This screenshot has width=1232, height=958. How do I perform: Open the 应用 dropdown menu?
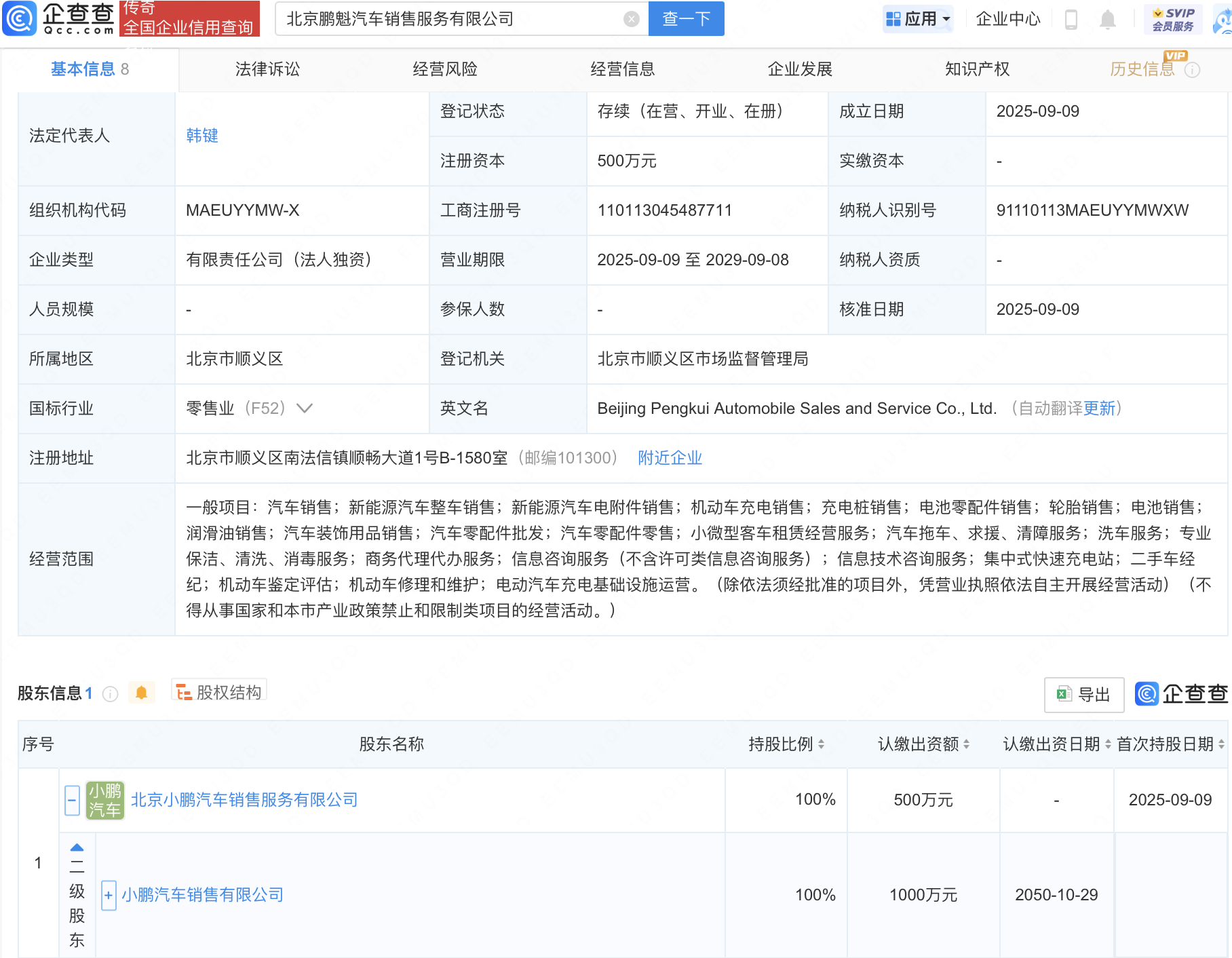(918, 18)
